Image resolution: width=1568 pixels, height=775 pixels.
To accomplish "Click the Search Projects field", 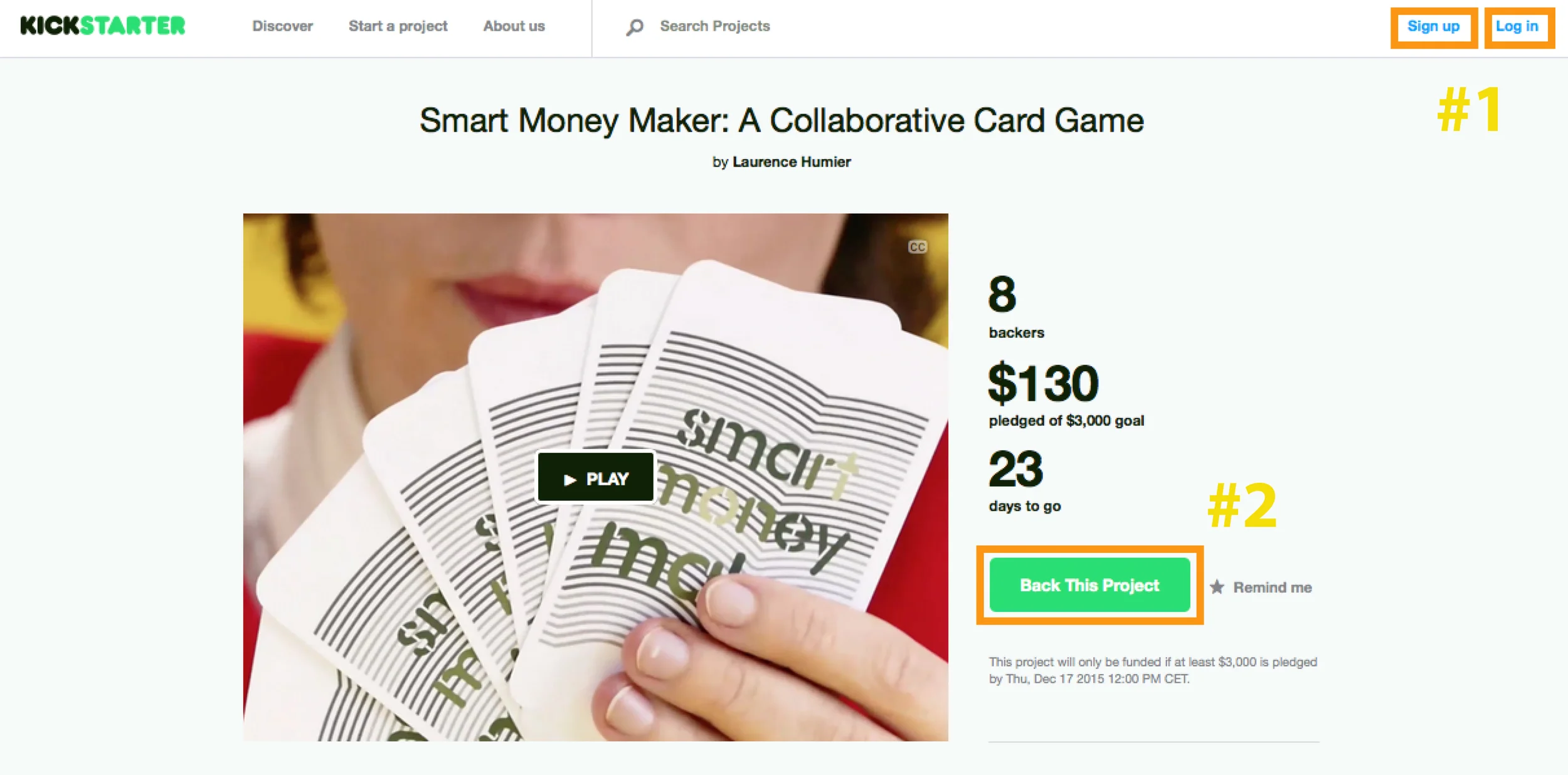I will pyautogui.click(x=714, y=26).
